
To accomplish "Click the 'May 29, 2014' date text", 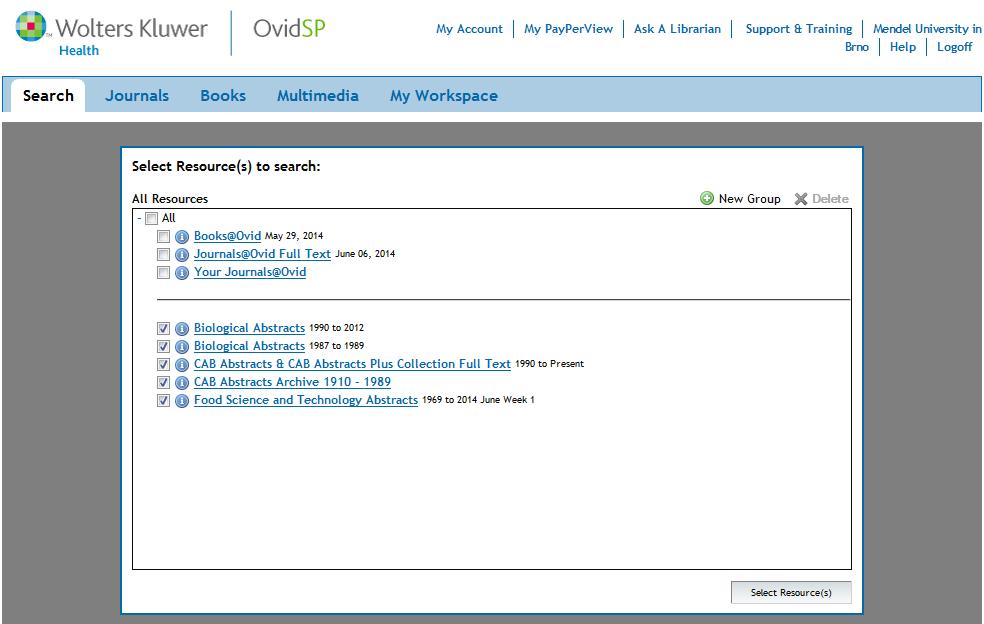I will pos(294,236).
